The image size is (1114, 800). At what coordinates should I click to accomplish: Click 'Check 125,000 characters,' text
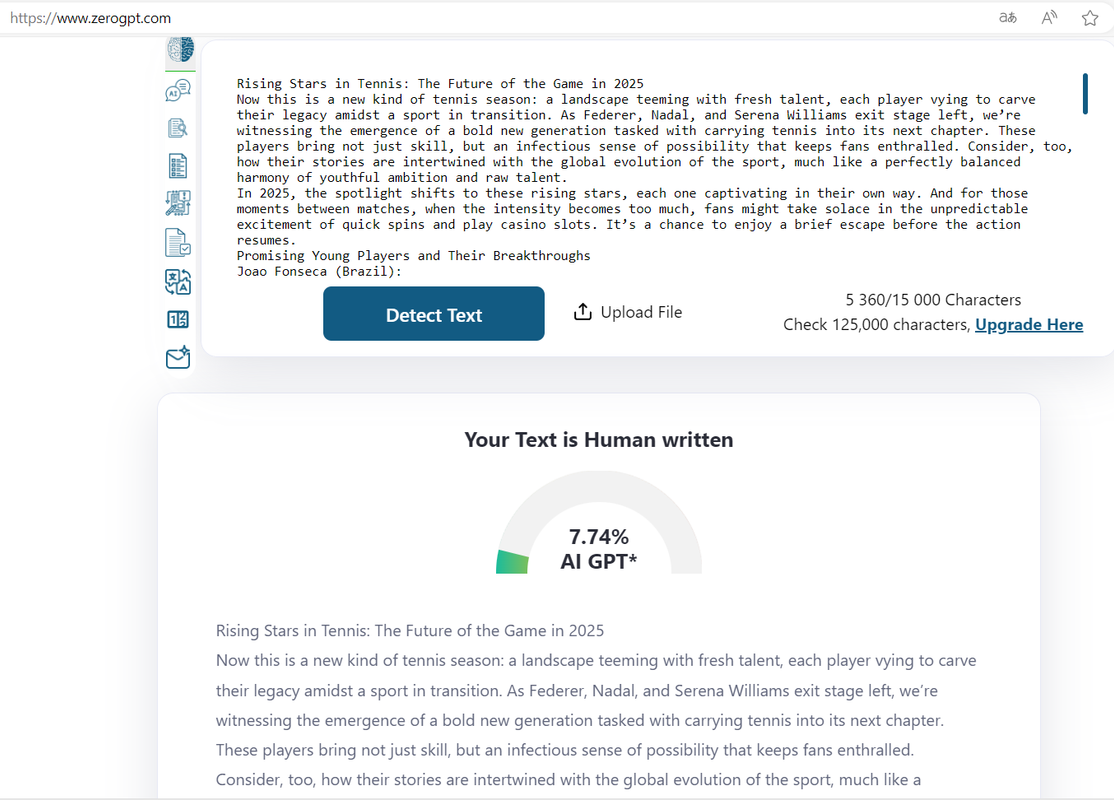(877, 325)
